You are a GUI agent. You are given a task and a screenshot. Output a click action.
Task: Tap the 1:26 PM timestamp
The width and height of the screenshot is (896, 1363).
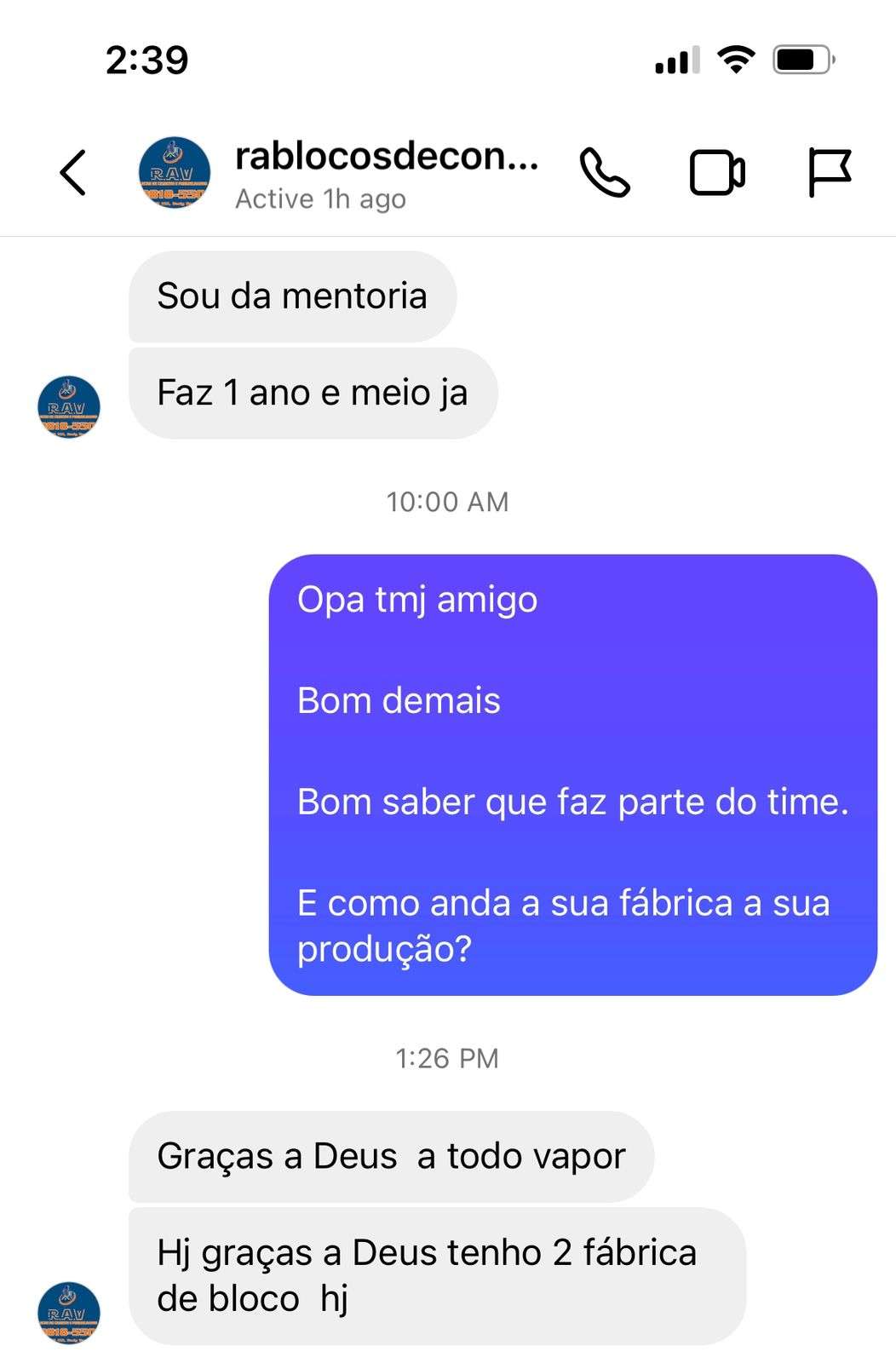pos(447,1058)
